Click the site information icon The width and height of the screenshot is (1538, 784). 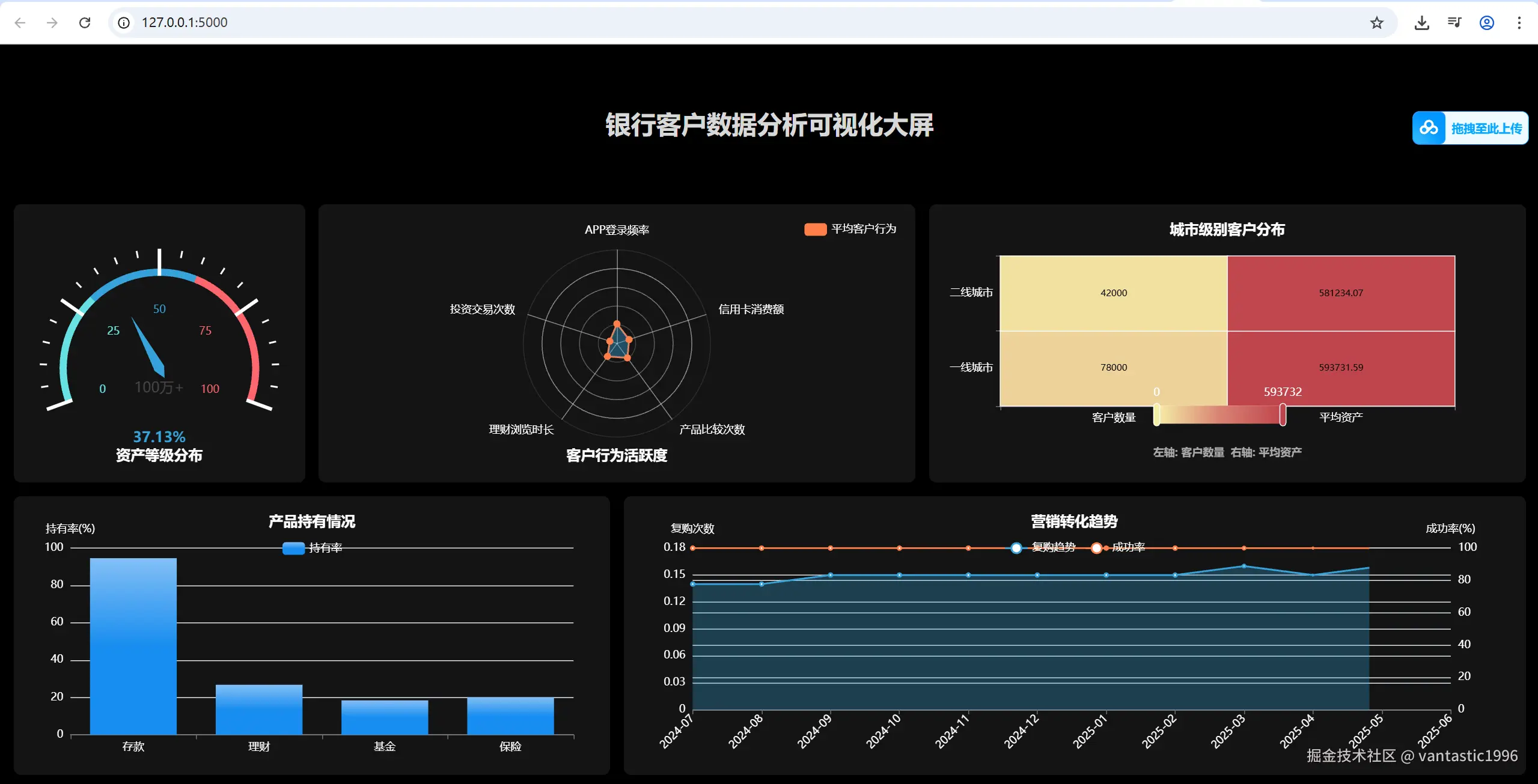point(124,23)
